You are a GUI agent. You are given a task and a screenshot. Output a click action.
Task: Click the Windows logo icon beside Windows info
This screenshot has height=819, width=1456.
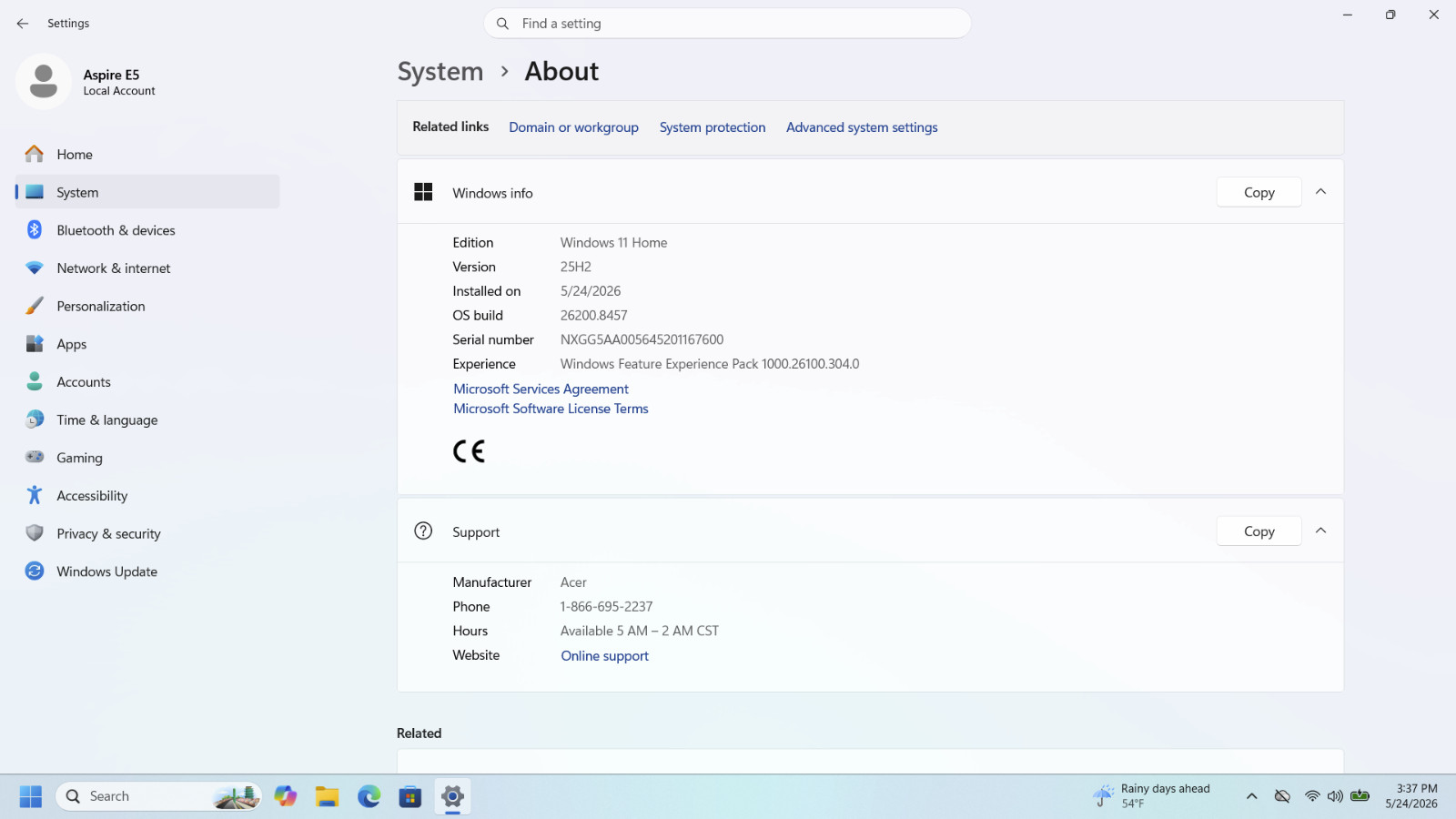coord(423,192)
